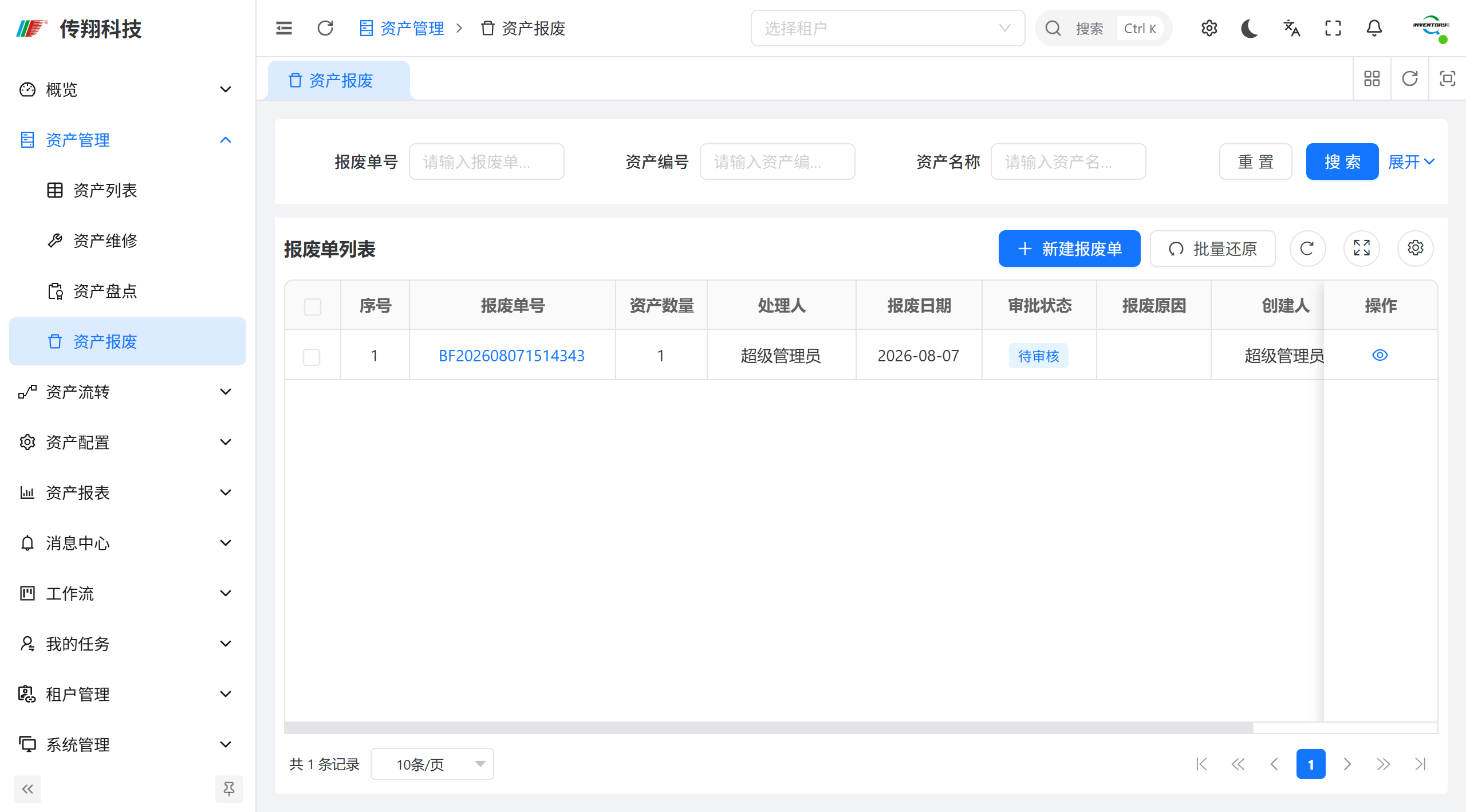Click the 新建报废单 button

[x=1069, y=249]
